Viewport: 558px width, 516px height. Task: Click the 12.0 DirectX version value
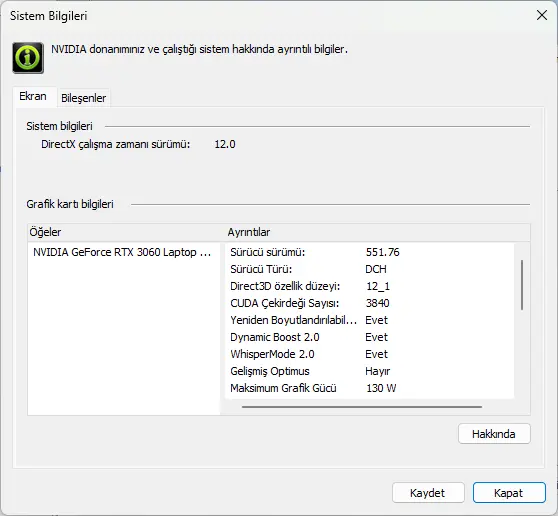pos(225,144)
